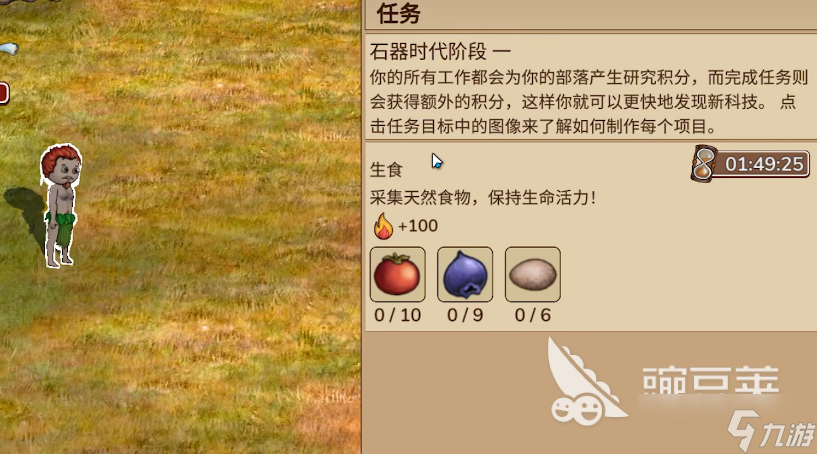The image size is (817, 454).
Task: Click the pea pod watermark logo
Action: point(583,383)
